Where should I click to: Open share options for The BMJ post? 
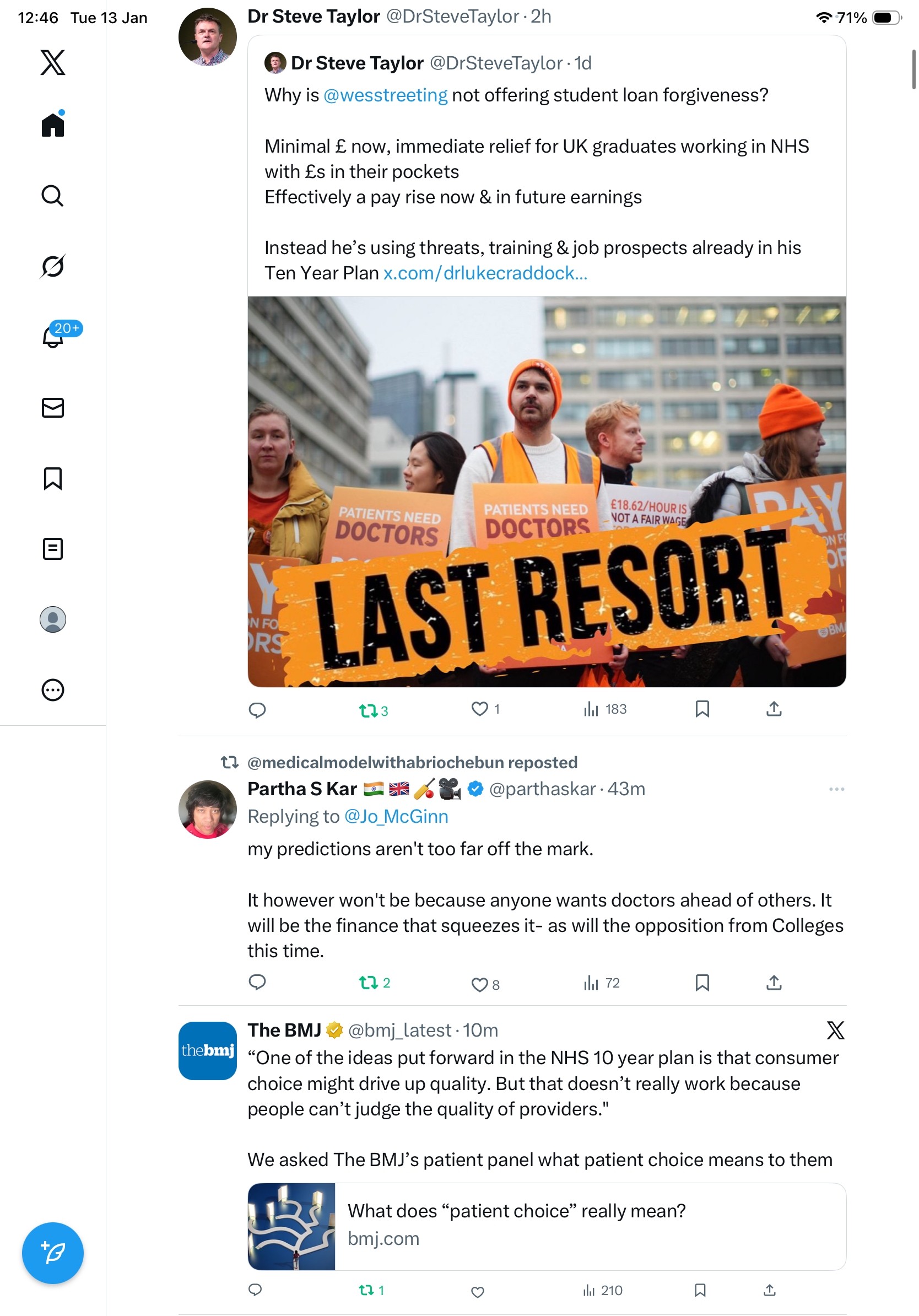770,1290
